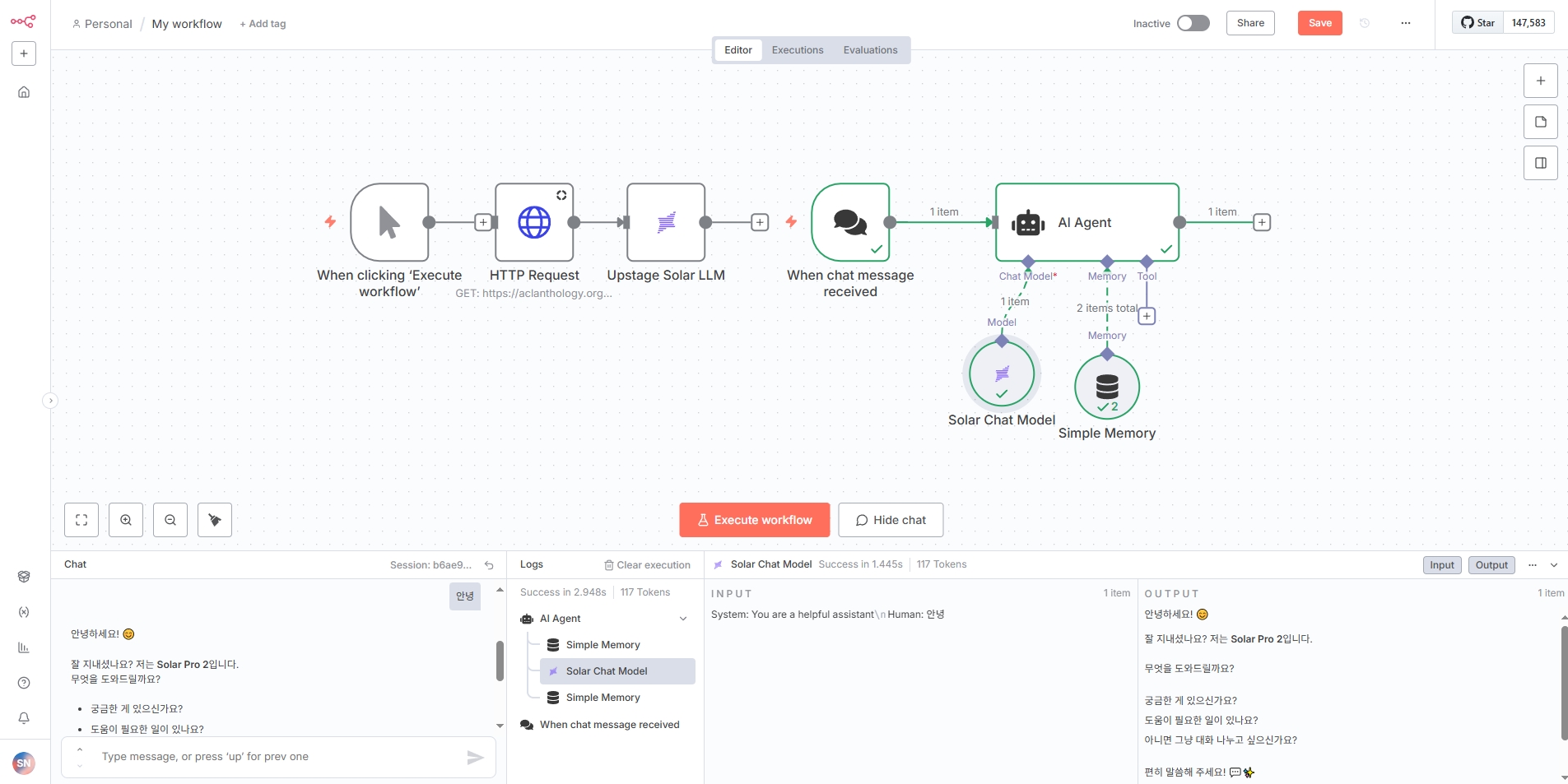Open the Insights chart icon in sidebar
The width and height of the screenshot is (1568, 784).
[24, 647]
